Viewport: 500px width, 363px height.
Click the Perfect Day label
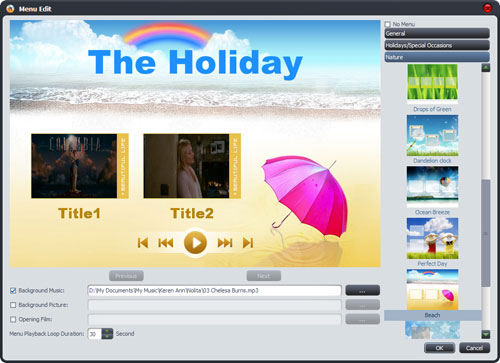[x=432, y=264]
